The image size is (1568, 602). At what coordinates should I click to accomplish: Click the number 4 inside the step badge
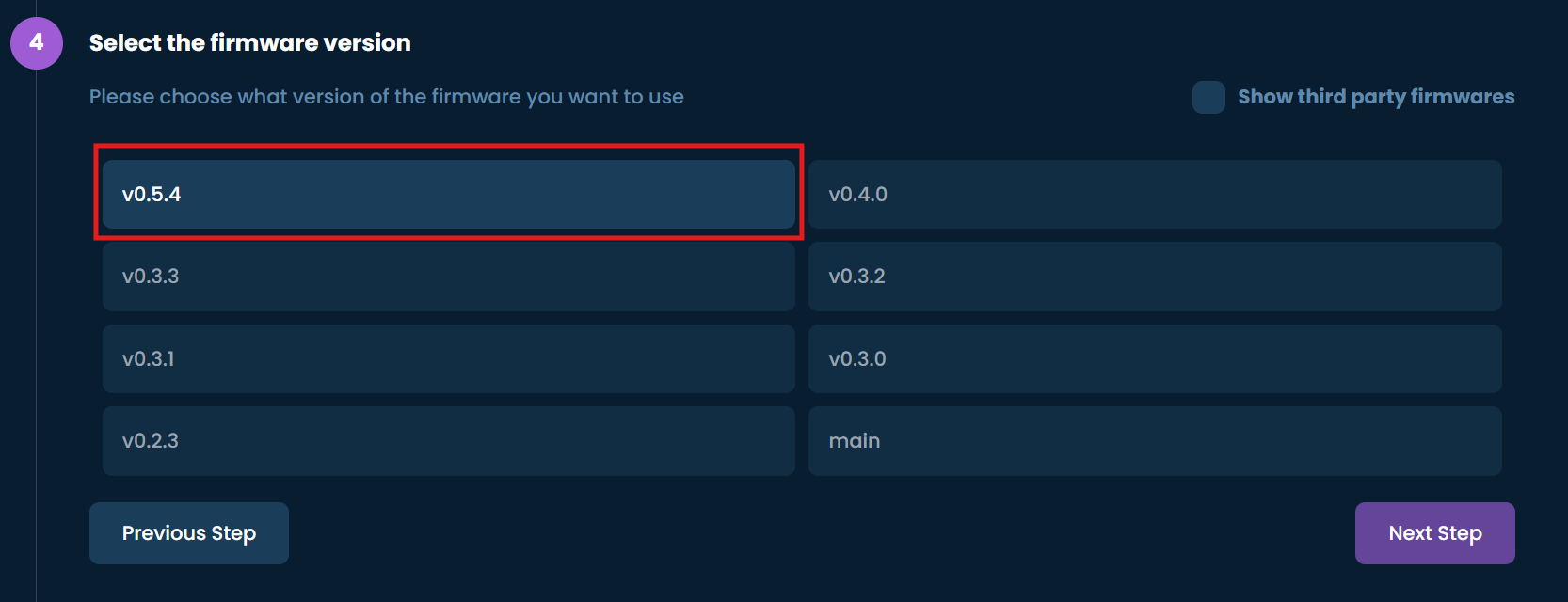37,42
